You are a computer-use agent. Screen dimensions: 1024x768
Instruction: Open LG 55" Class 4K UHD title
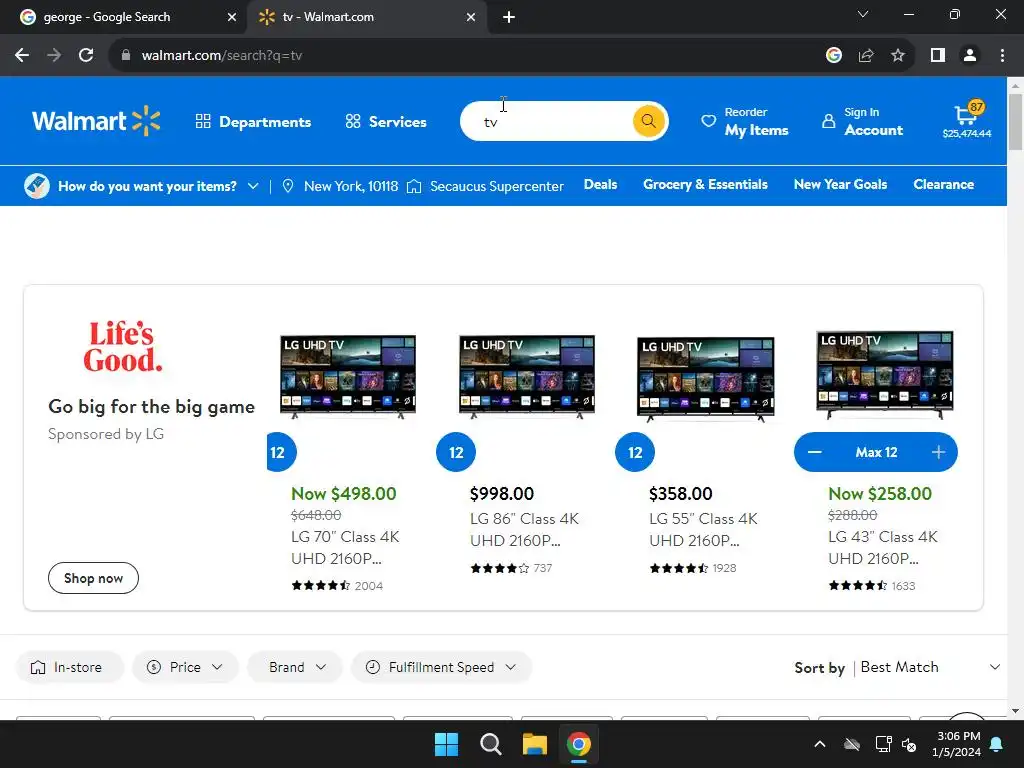(703, 530)
